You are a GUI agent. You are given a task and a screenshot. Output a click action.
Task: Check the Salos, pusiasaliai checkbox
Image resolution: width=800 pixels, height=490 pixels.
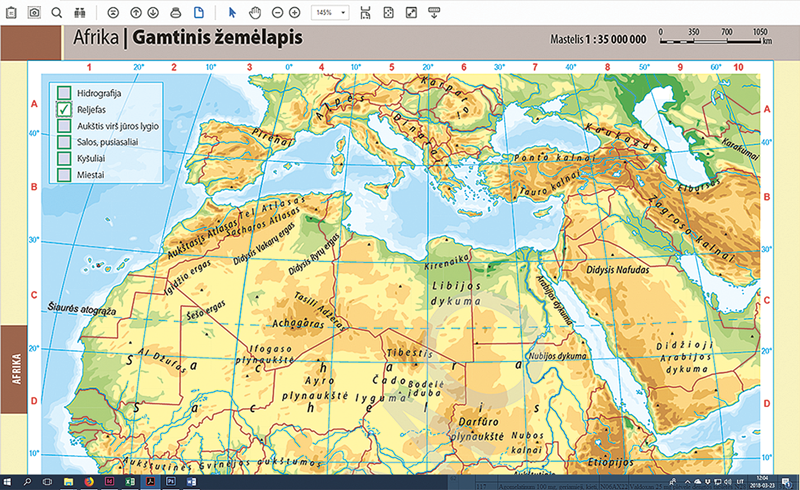coord(64,142)
